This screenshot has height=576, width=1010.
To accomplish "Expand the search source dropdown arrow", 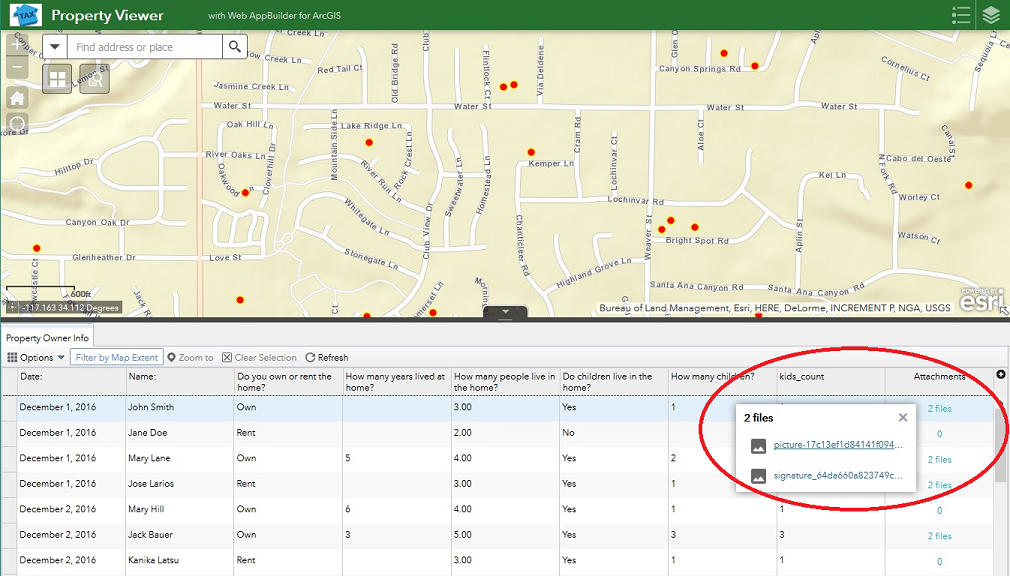I will click(55, 47).
